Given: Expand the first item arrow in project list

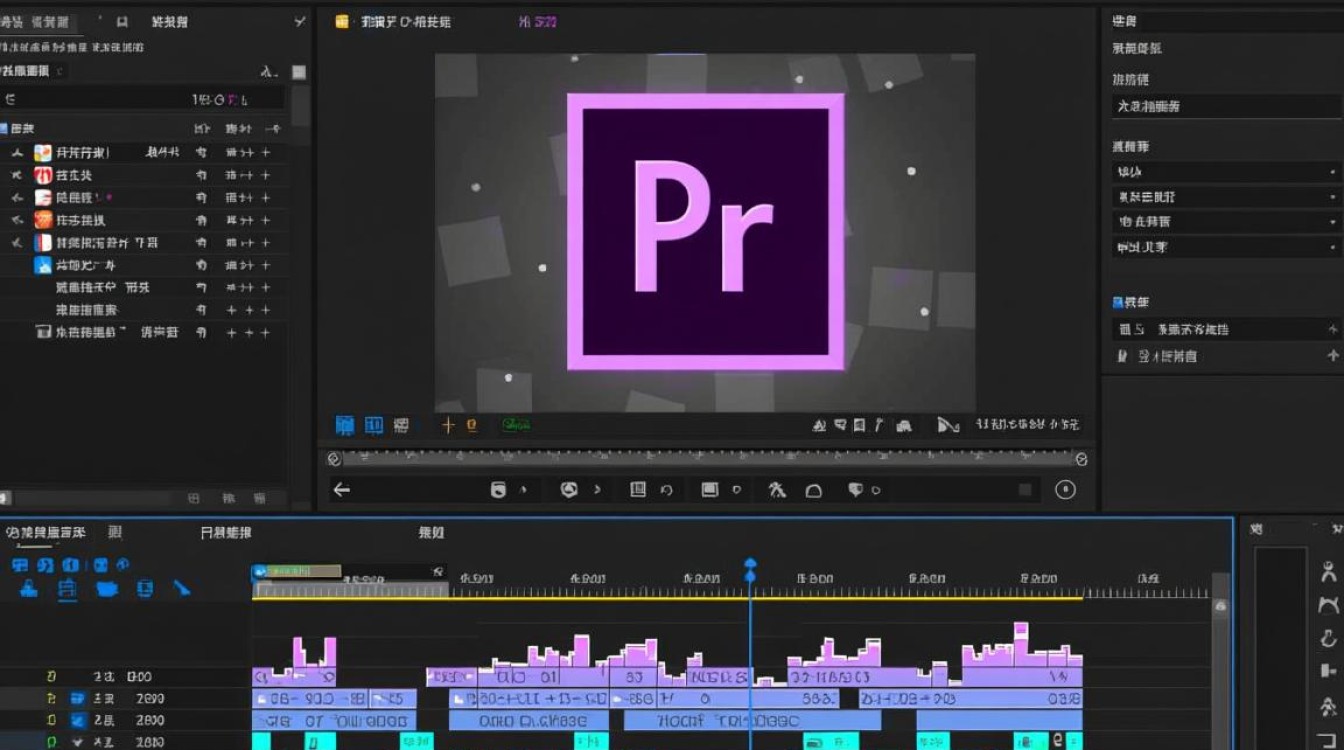Looking at the screenshot, I should pos(16,153).
